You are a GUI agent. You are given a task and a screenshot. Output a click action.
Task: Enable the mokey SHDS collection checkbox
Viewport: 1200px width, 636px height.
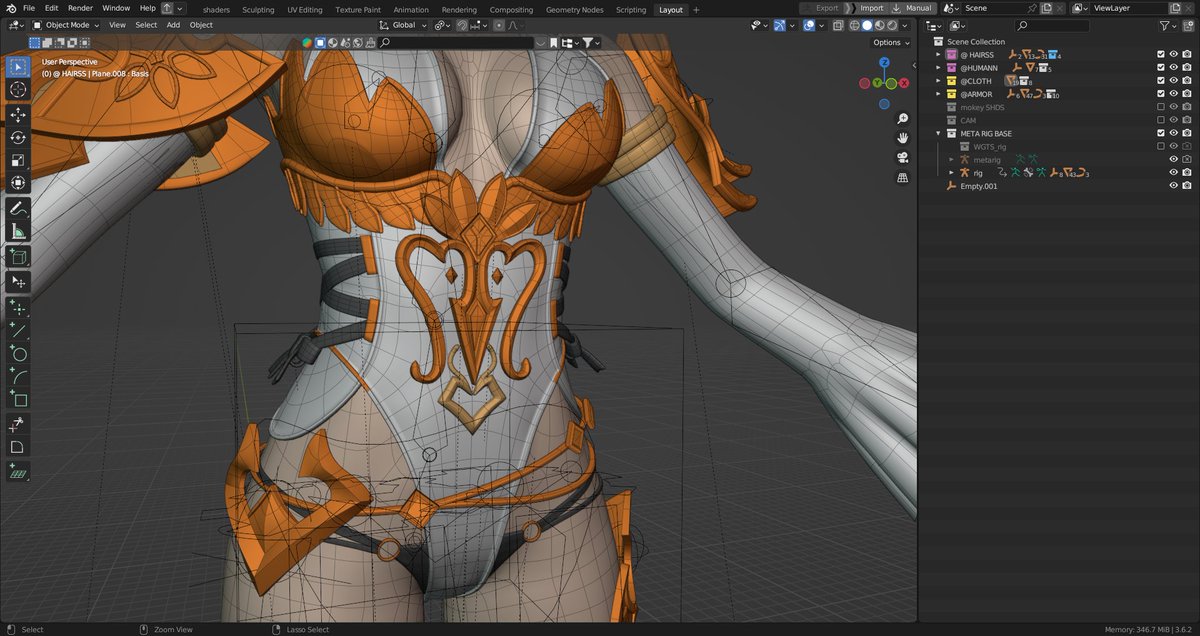[1160, 107]
